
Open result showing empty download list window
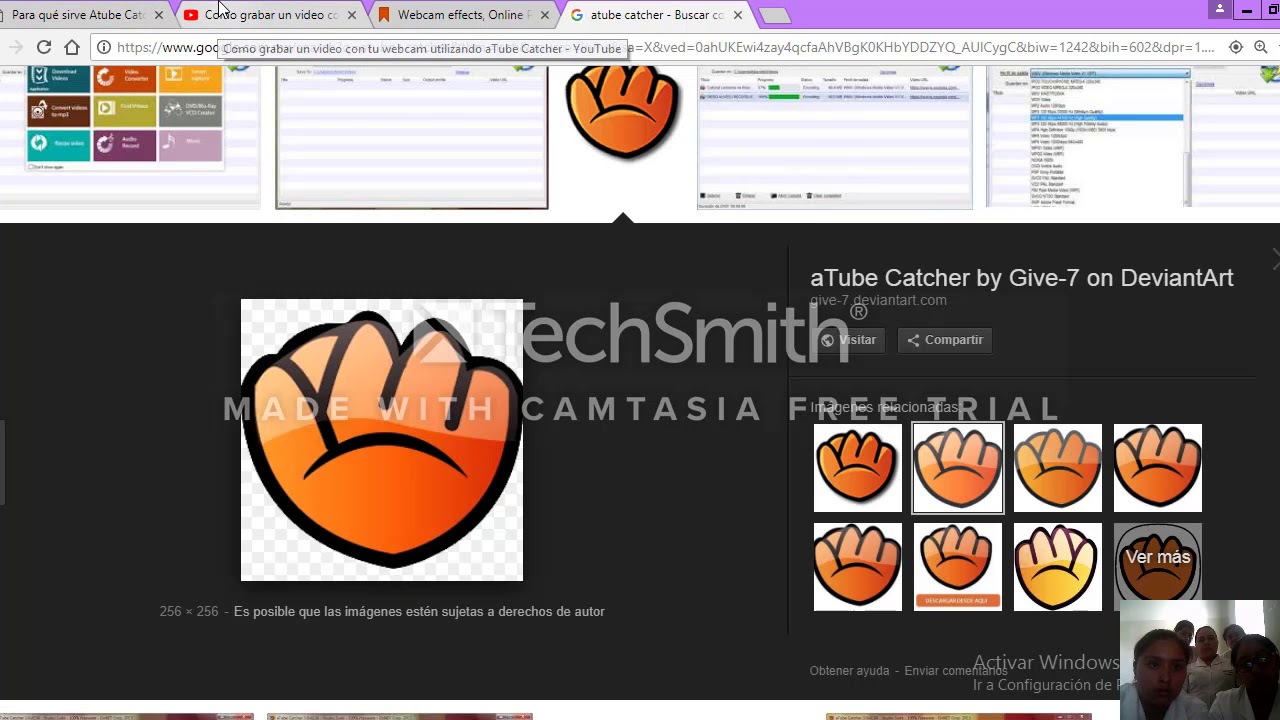tap(412, 137)
